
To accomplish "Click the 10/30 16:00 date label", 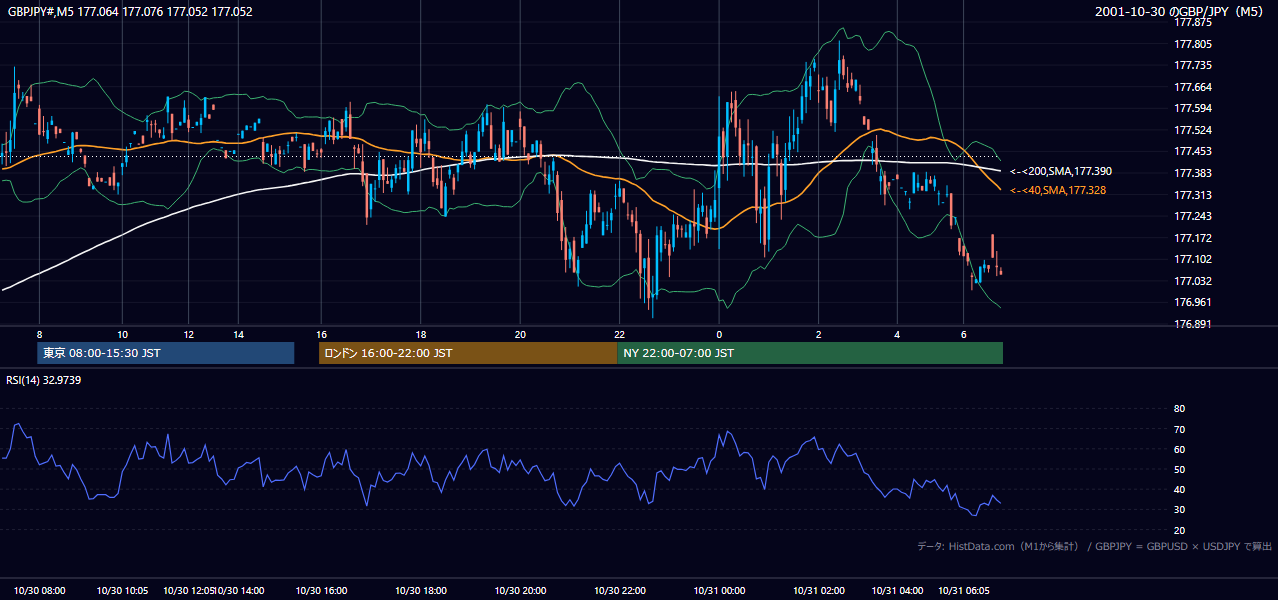I will 321,591.
